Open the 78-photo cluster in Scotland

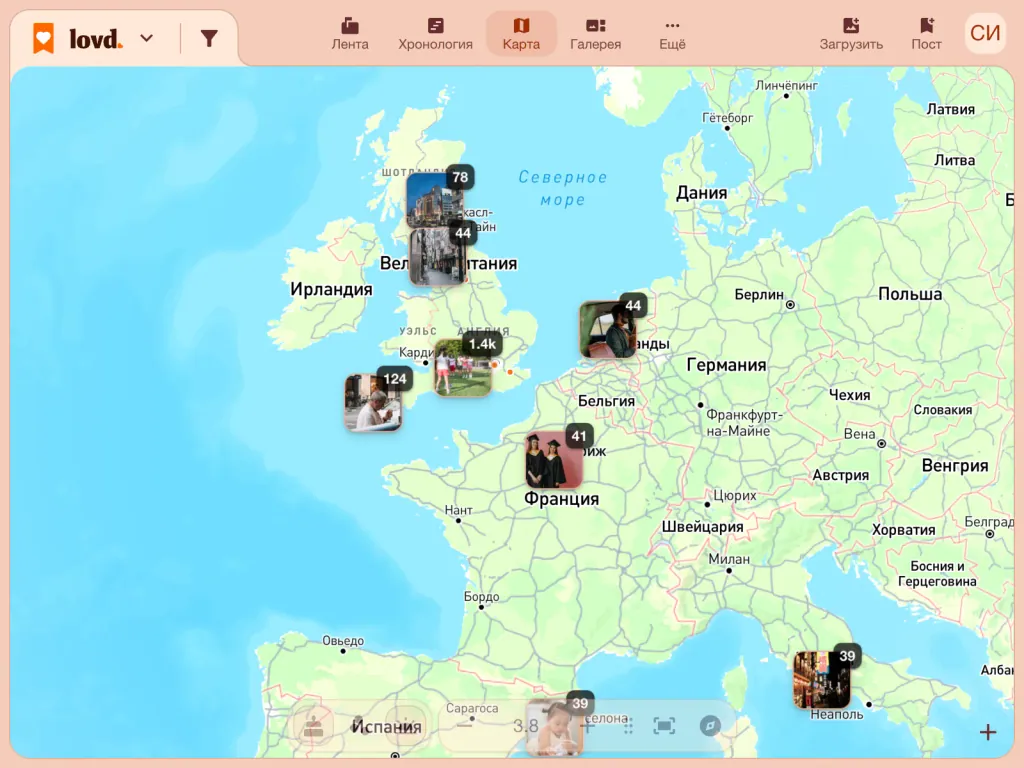(x=435, y=199)
